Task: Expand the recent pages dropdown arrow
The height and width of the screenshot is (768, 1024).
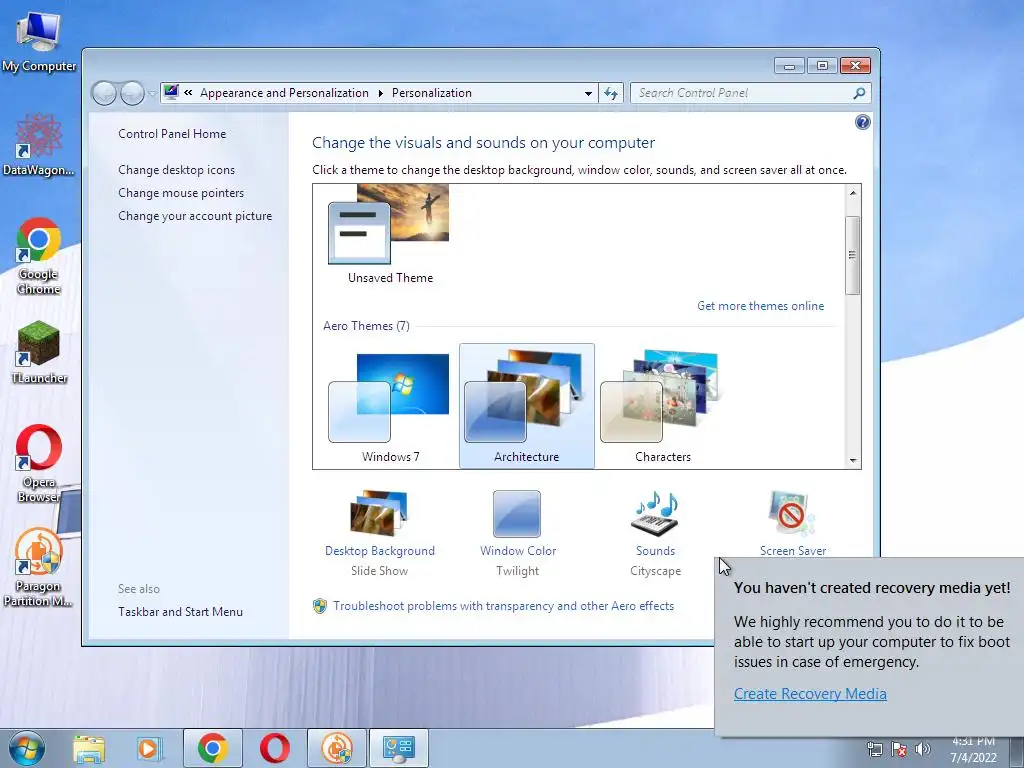Action: click(152, 93)
